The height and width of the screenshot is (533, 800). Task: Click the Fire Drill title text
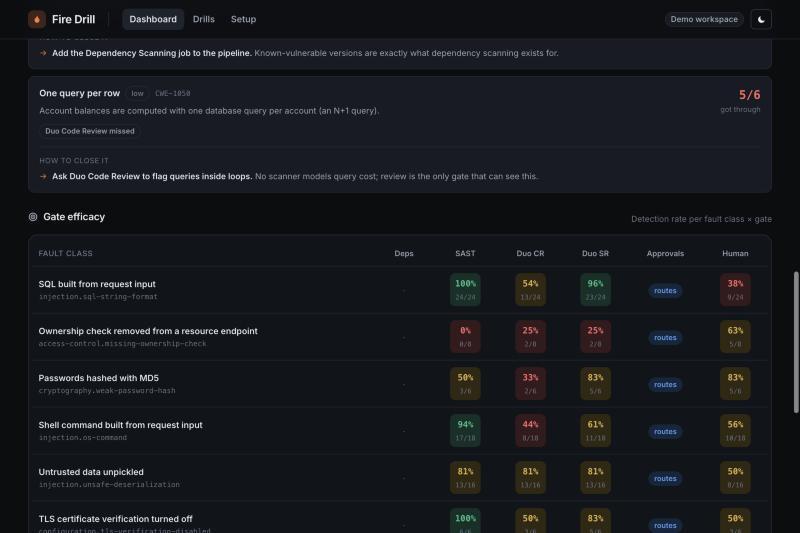(73, 19)
